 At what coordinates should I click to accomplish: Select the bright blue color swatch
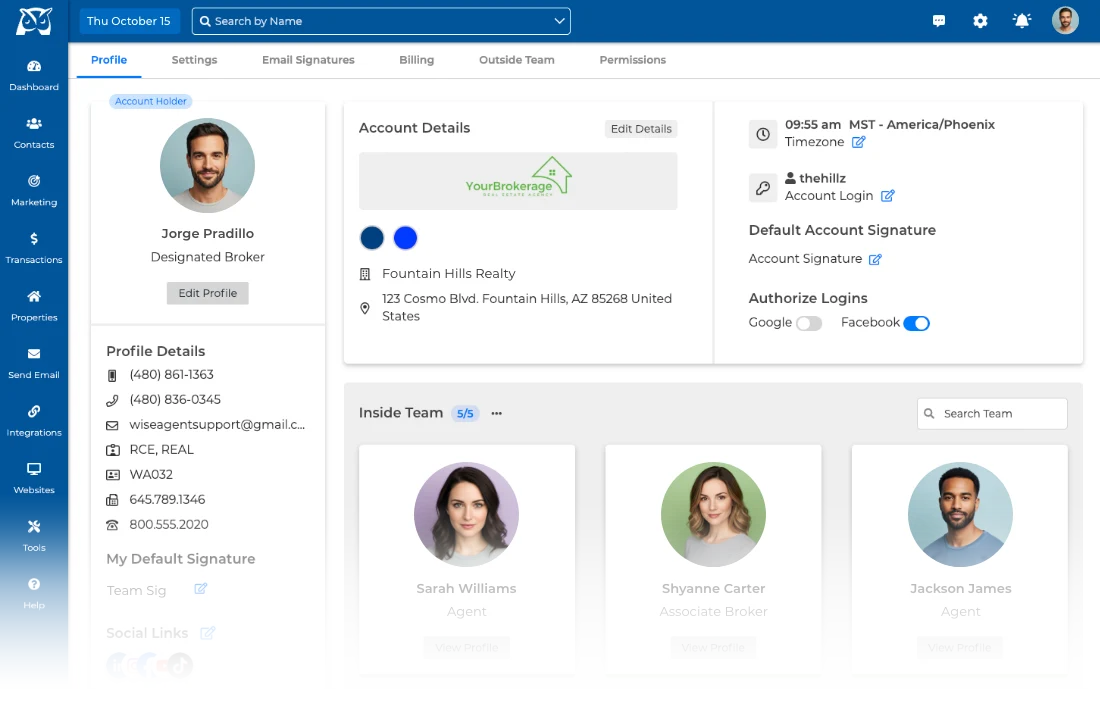405,238
